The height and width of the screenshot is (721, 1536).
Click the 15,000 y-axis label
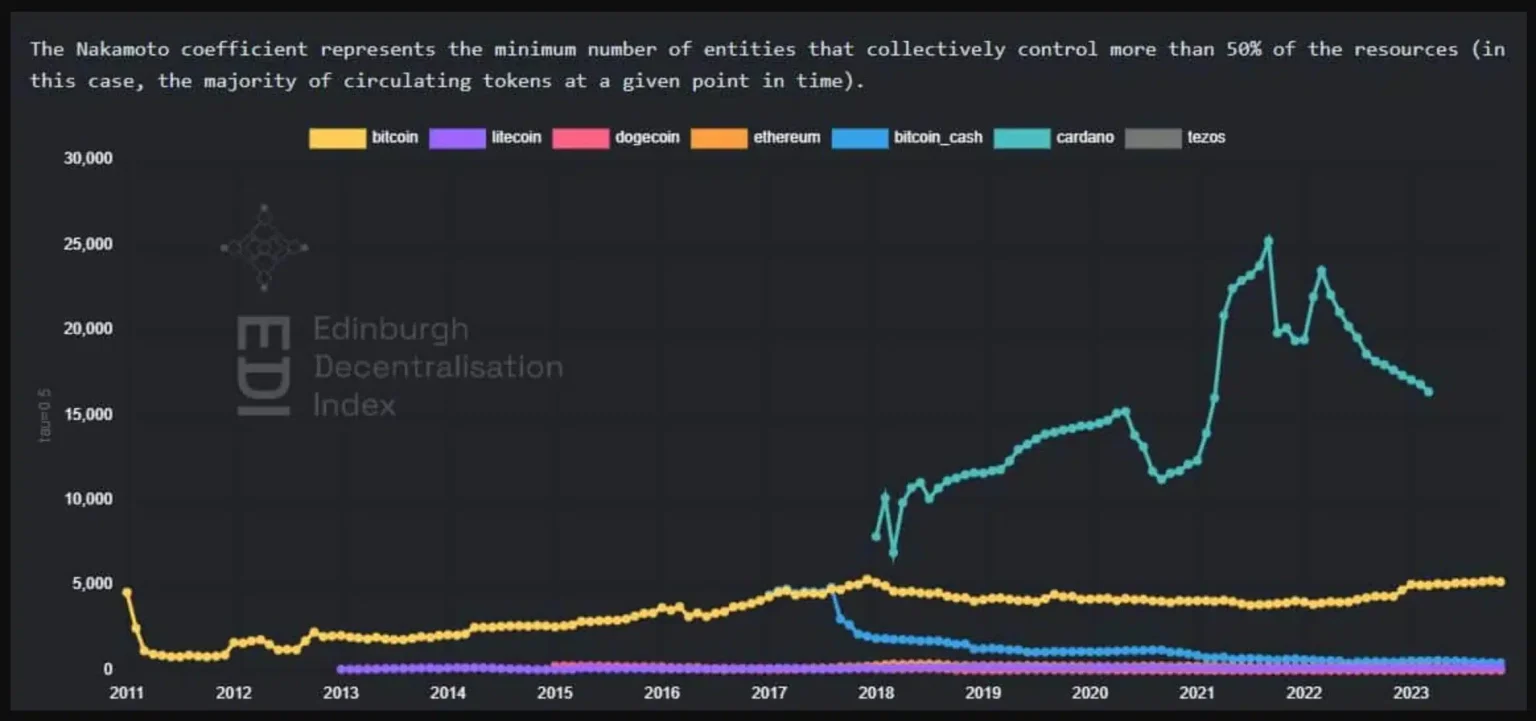click(x=88, y=414)
